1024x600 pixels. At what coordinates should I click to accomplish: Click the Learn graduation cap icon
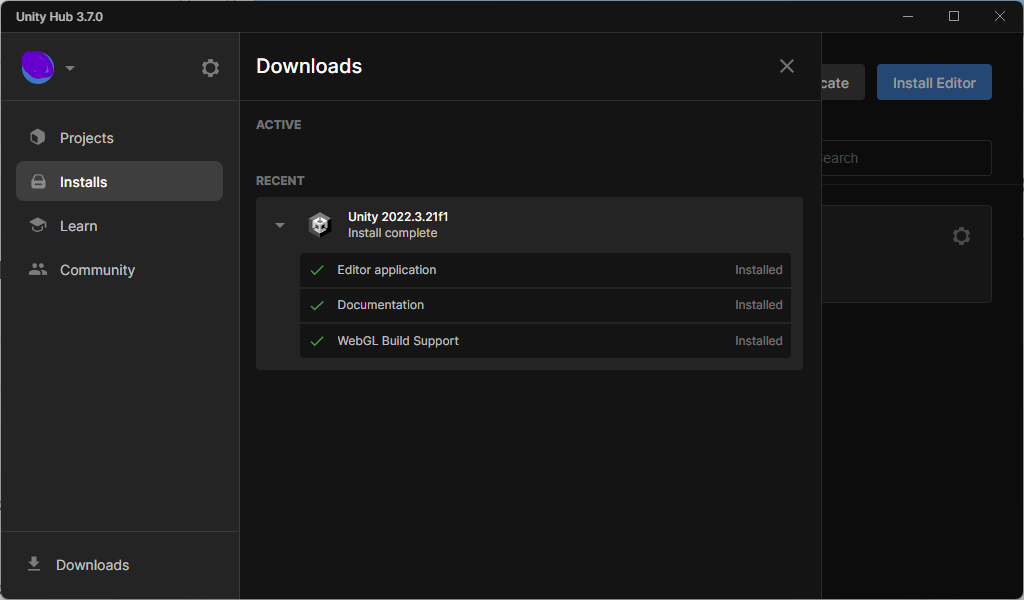[x=38, y=225]
